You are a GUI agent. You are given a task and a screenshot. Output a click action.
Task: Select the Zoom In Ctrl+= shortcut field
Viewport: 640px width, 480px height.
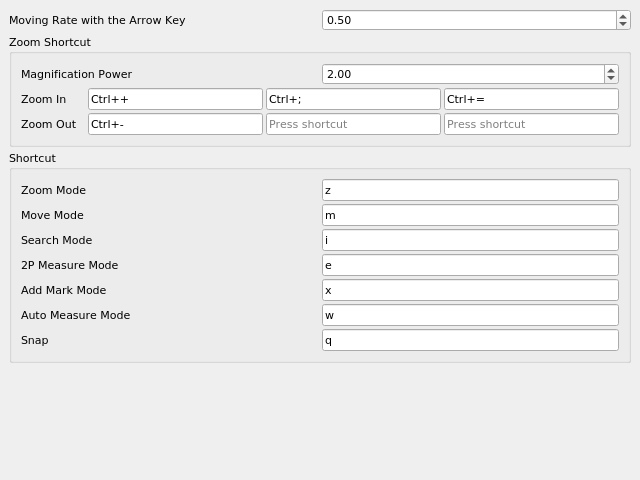[x=531, y=99]
